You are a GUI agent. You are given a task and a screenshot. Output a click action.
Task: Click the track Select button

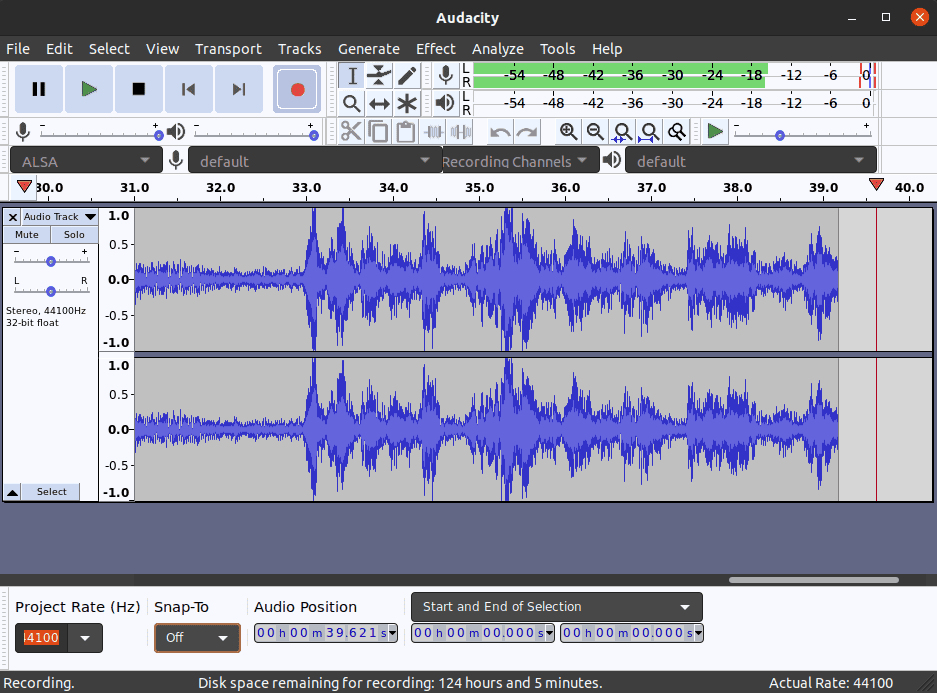[x=52, y=492]
